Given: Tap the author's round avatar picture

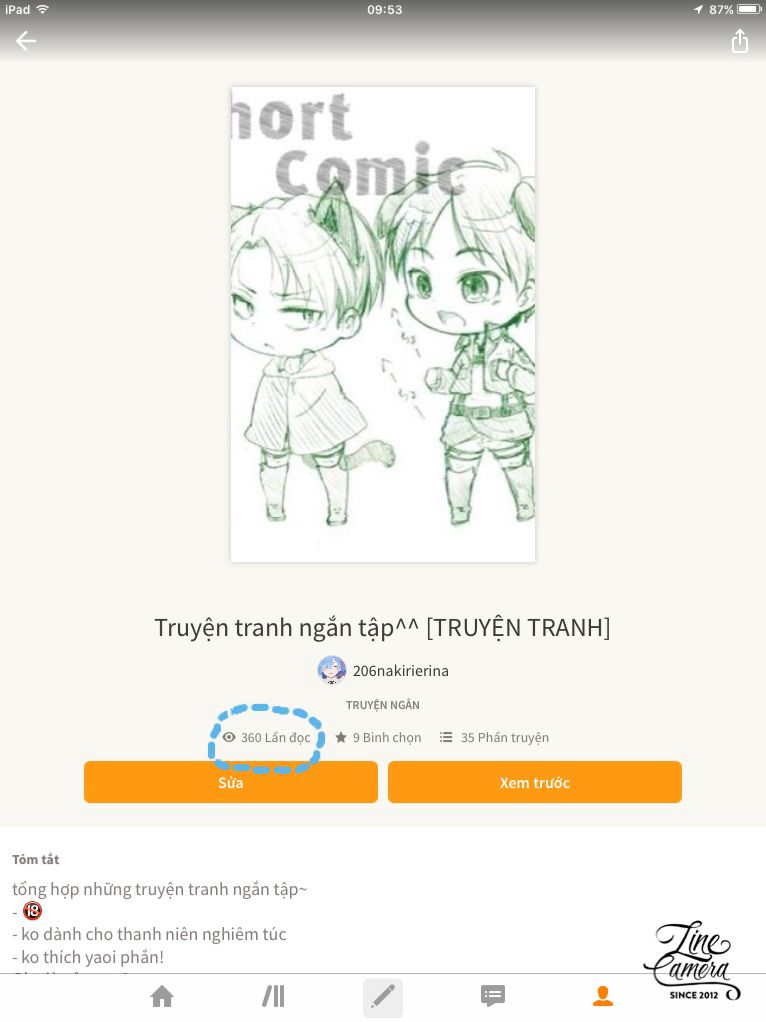Looking at the screenshot, I should (x=332, y=671).
